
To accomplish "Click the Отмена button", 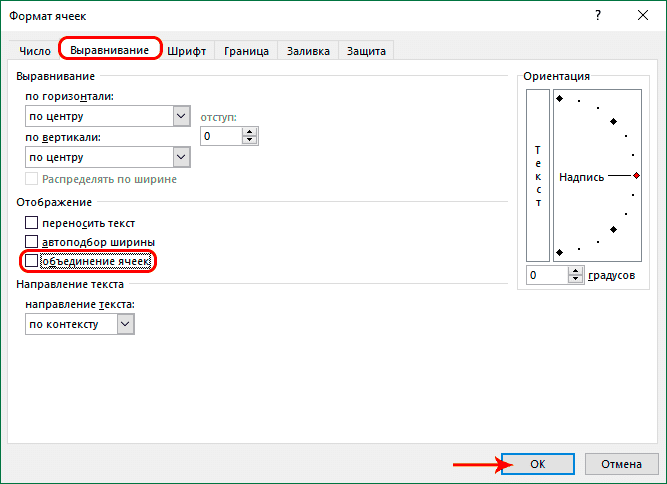I will tap(621, 465).
